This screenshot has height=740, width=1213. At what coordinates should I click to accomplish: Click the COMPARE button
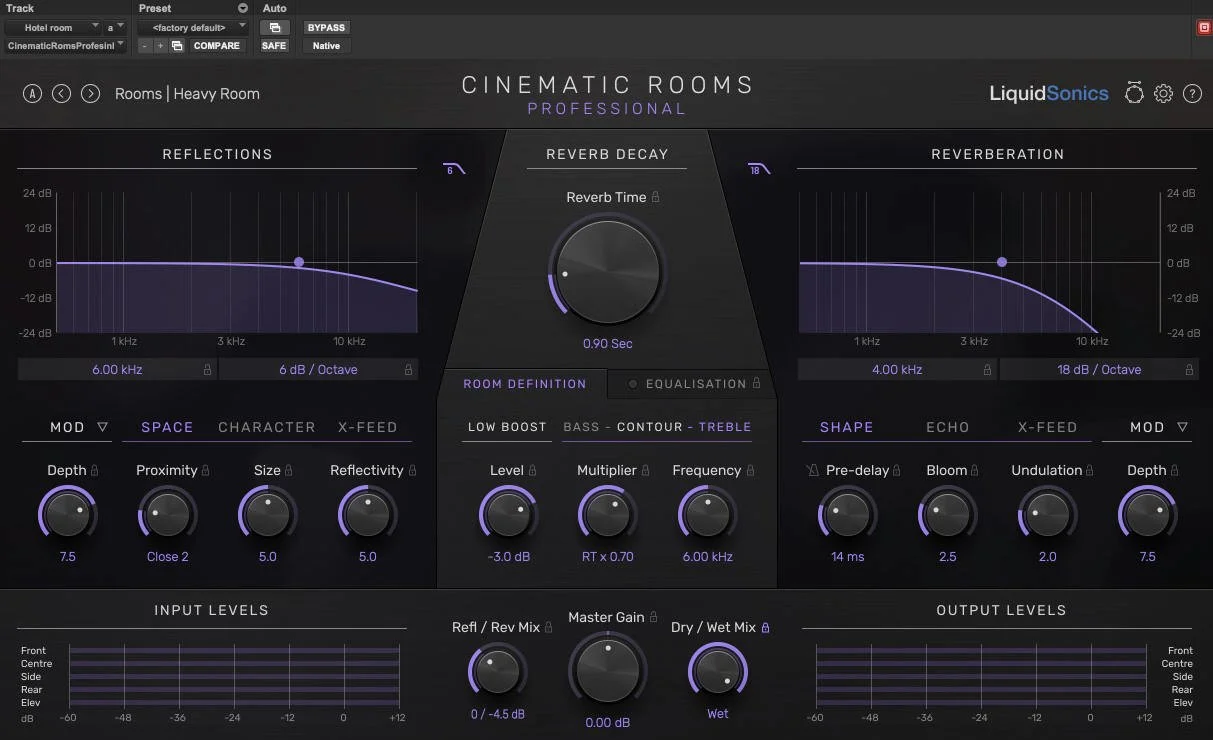click(217, 45)
